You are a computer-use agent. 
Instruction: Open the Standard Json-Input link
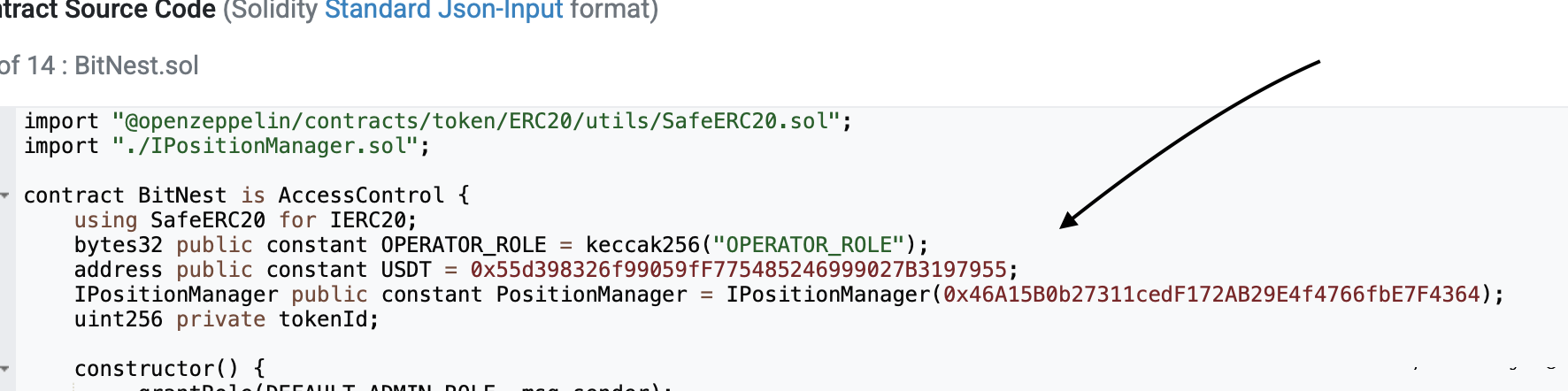(443, 11)
